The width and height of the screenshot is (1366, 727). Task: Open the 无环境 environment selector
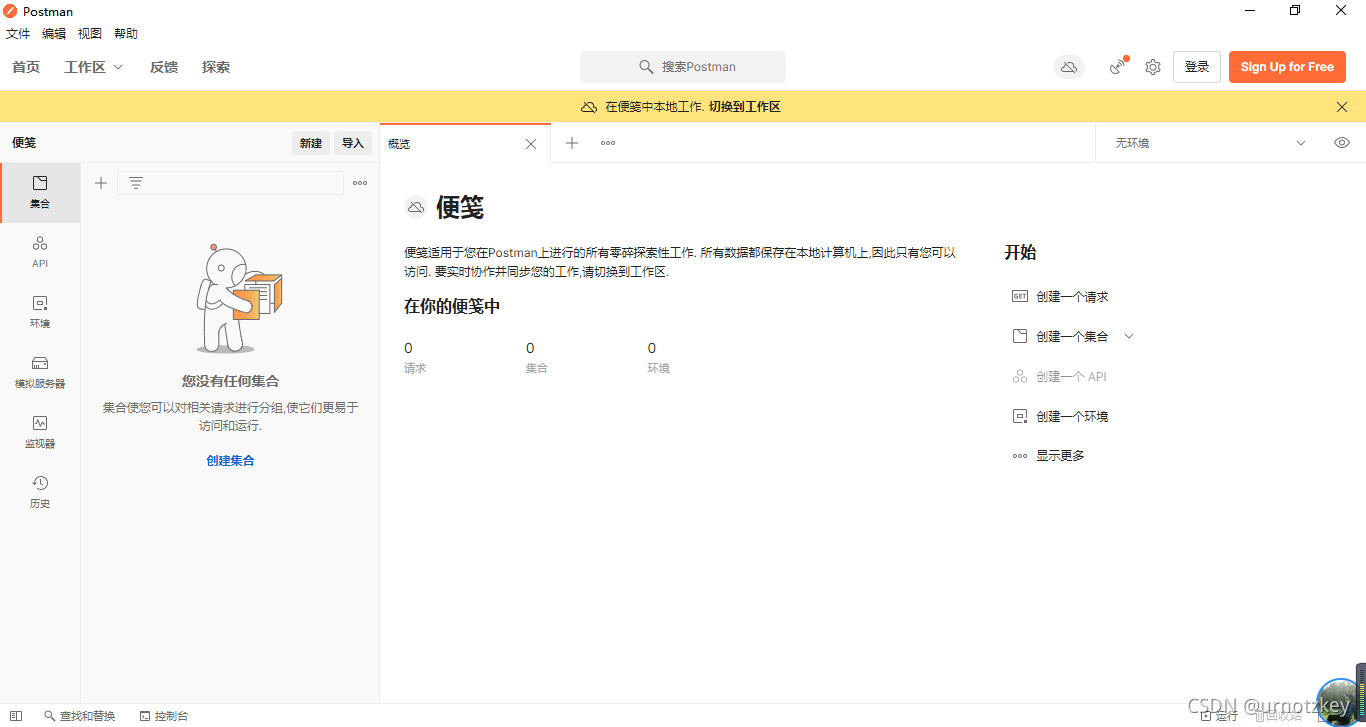[x=1211, y=143]
